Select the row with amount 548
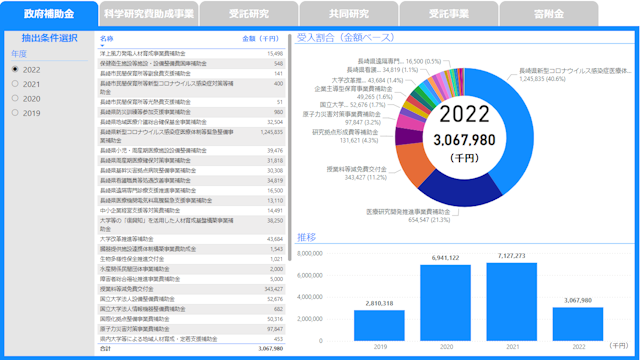The width and height of the screenshot is (640, 360). [x=191, y=64]
